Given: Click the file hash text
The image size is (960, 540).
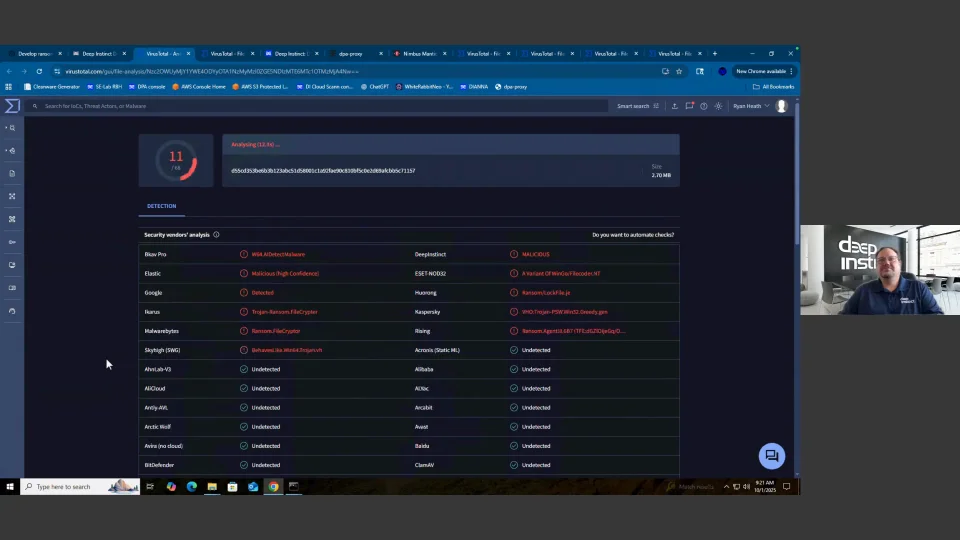Looking at the screenshot, I should coord(323,171).
